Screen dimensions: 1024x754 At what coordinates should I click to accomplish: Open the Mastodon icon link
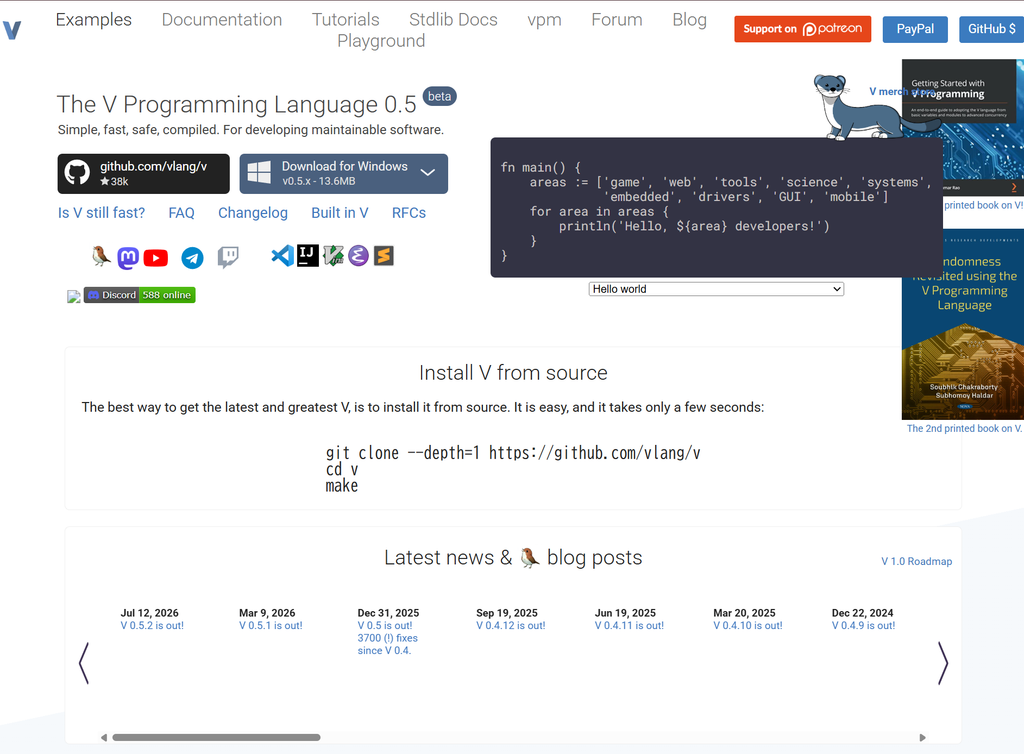pyautogui.click(x=128, y=257)
